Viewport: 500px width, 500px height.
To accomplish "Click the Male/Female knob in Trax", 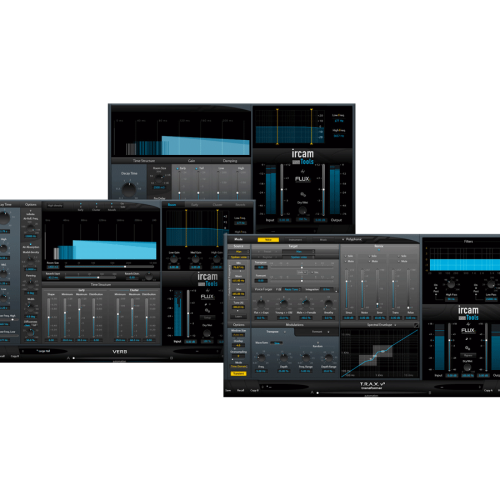I will pos(306,304).
